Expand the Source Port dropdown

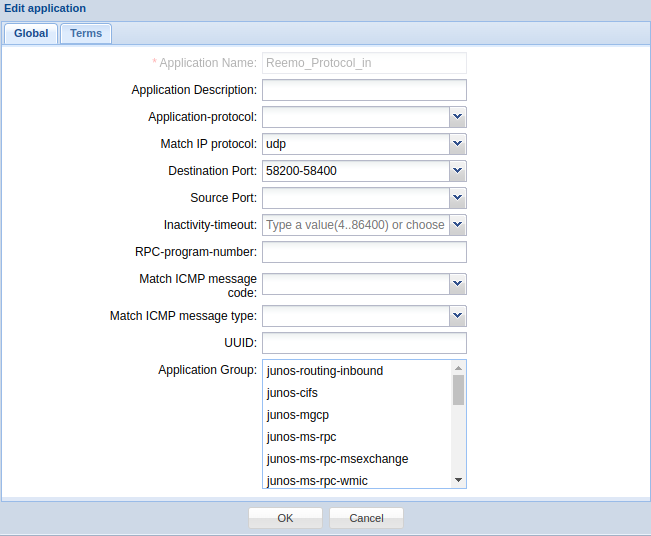click(x=457, y=198)
